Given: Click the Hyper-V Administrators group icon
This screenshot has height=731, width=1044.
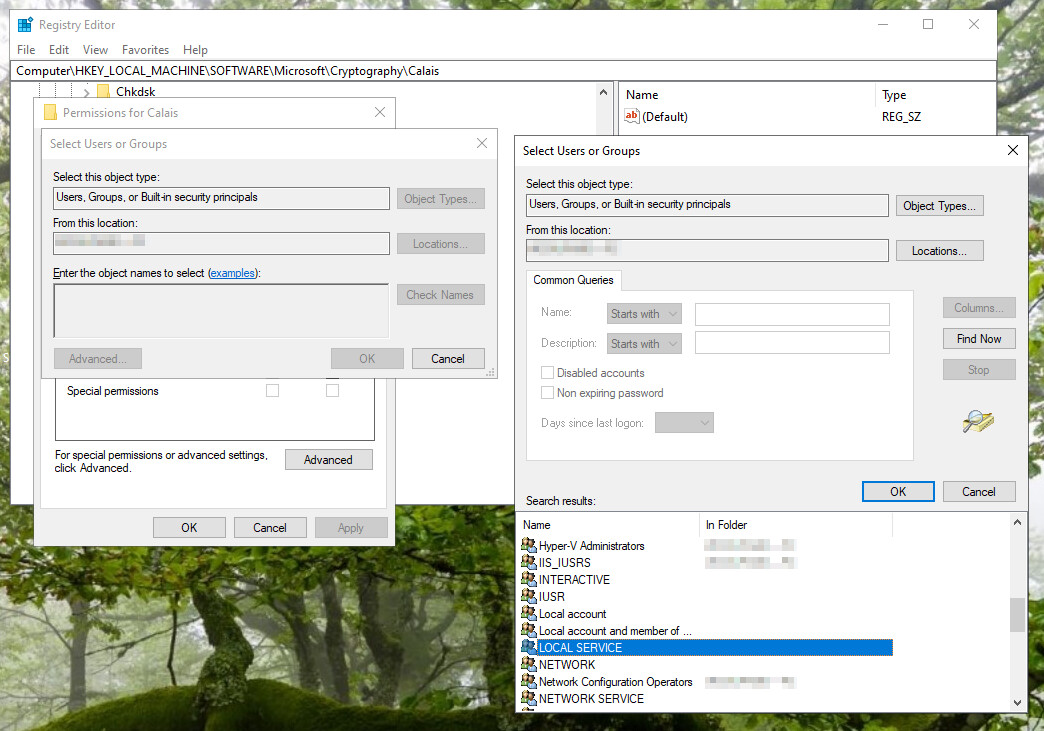Looking at the screenshot, I should tap(529, 545).
